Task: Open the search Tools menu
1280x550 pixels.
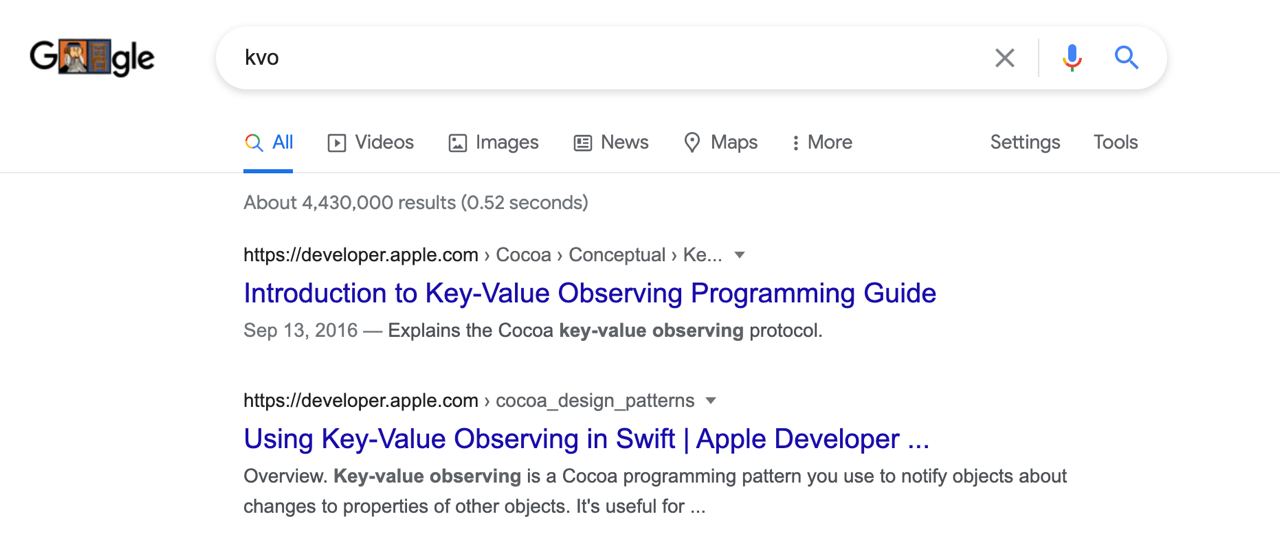Action: point(1116,142)
